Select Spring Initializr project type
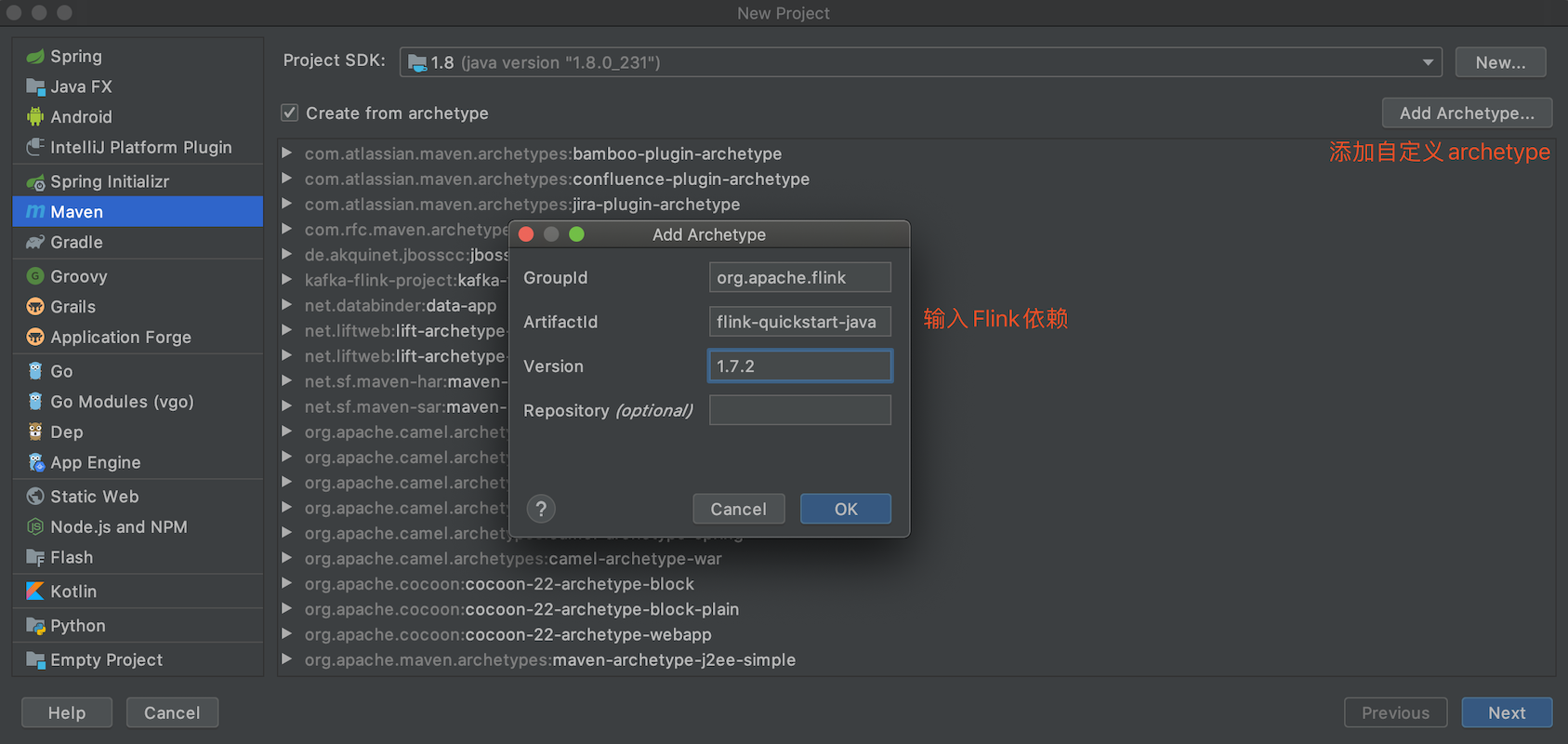Screen dimensions: 1568x744 coord(109,181)
